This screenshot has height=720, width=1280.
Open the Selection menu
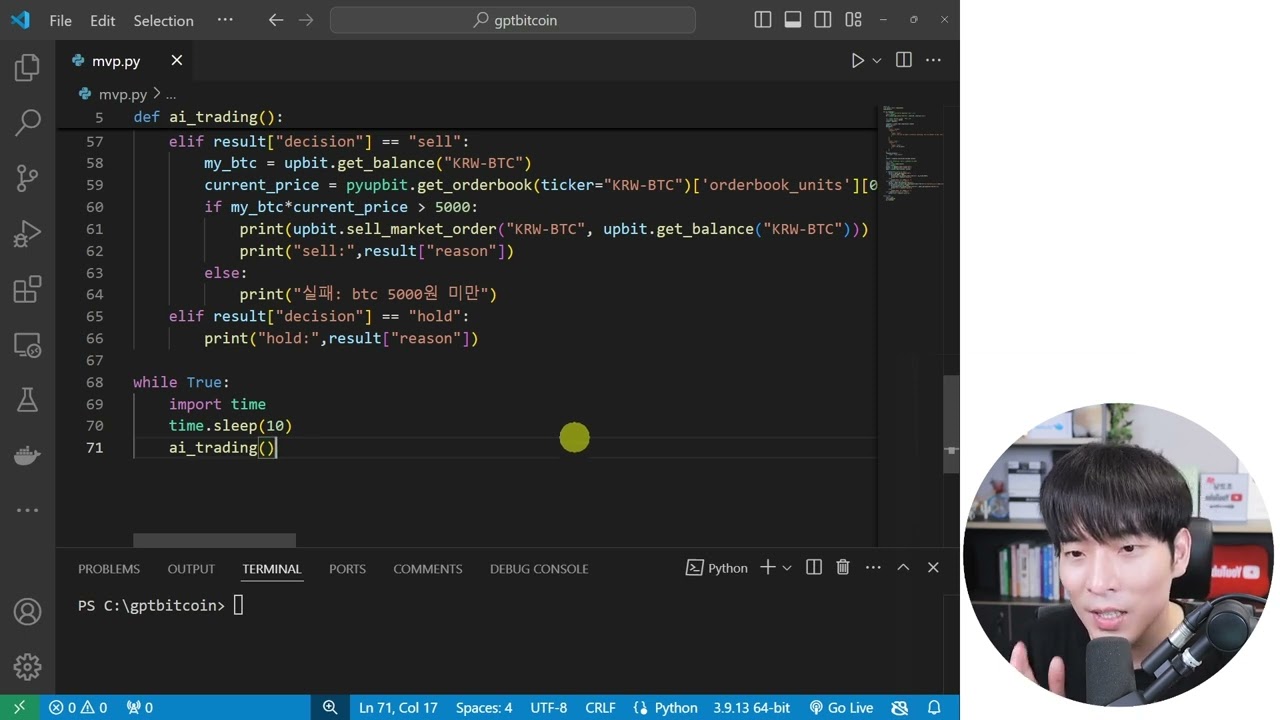pos(163,20)
